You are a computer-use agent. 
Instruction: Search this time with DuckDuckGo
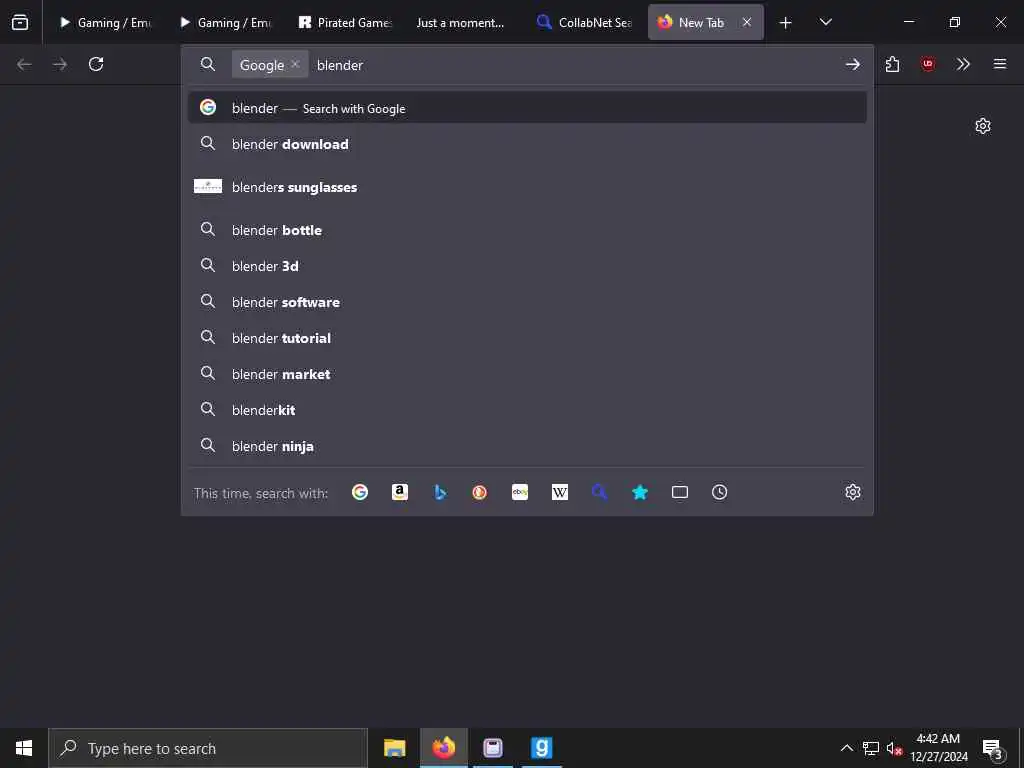point(480,492)
